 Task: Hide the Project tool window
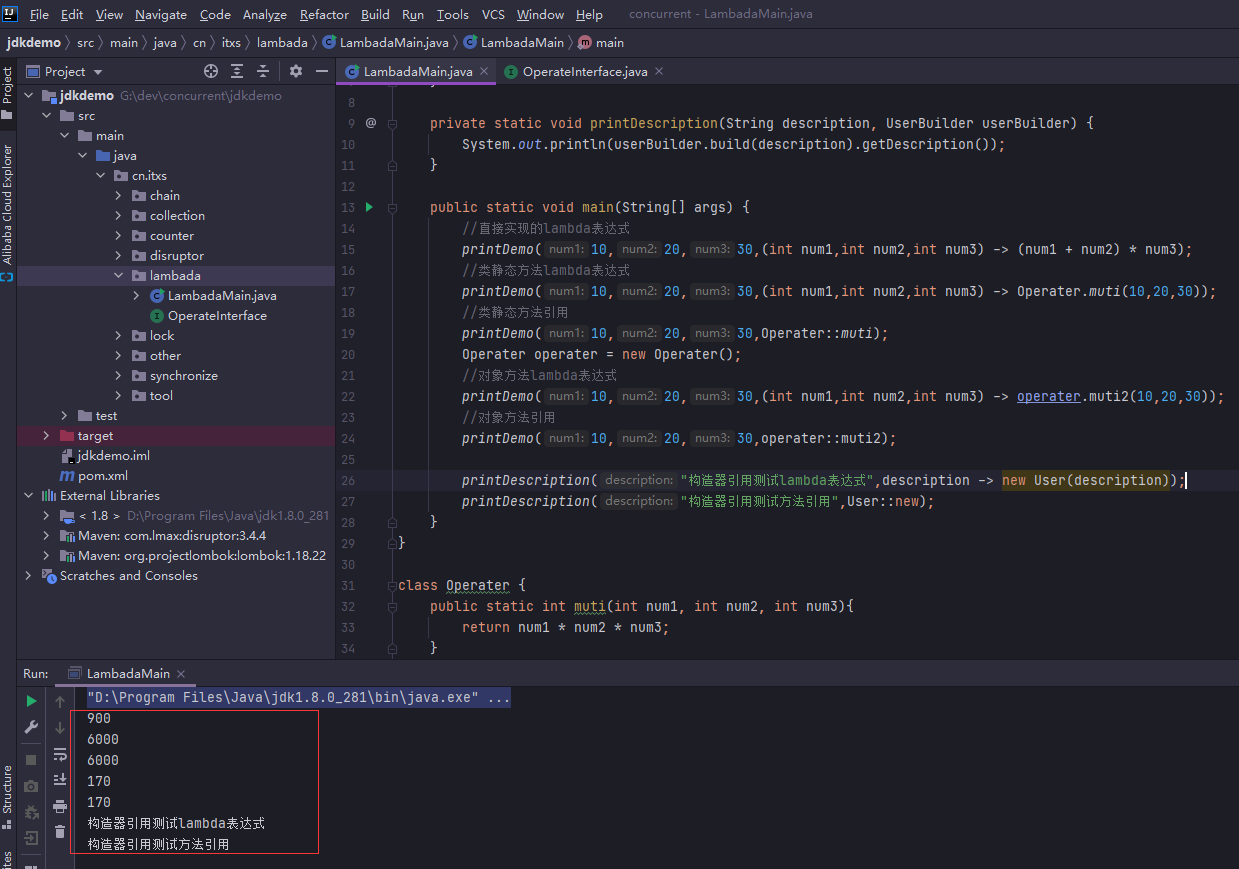(x=321, y=71)
